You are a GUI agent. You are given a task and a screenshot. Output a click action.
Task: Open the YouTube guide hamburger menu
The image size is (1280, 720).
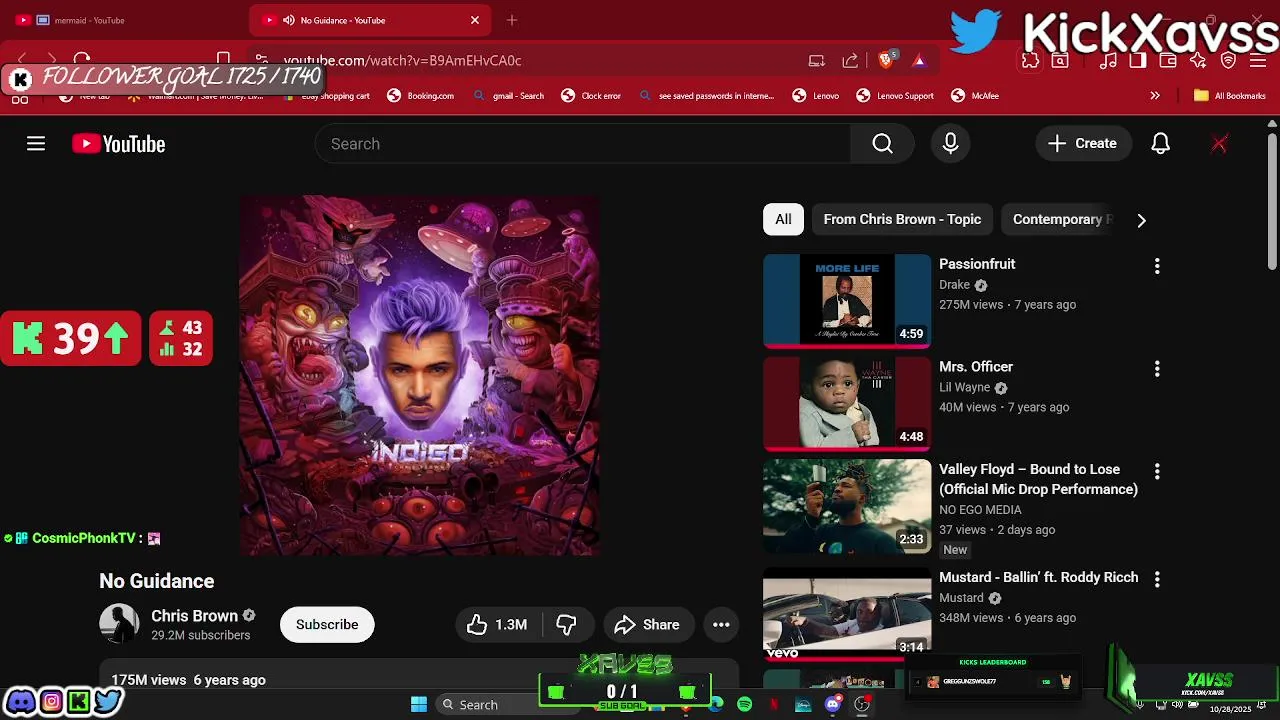[x=36, y=144]
